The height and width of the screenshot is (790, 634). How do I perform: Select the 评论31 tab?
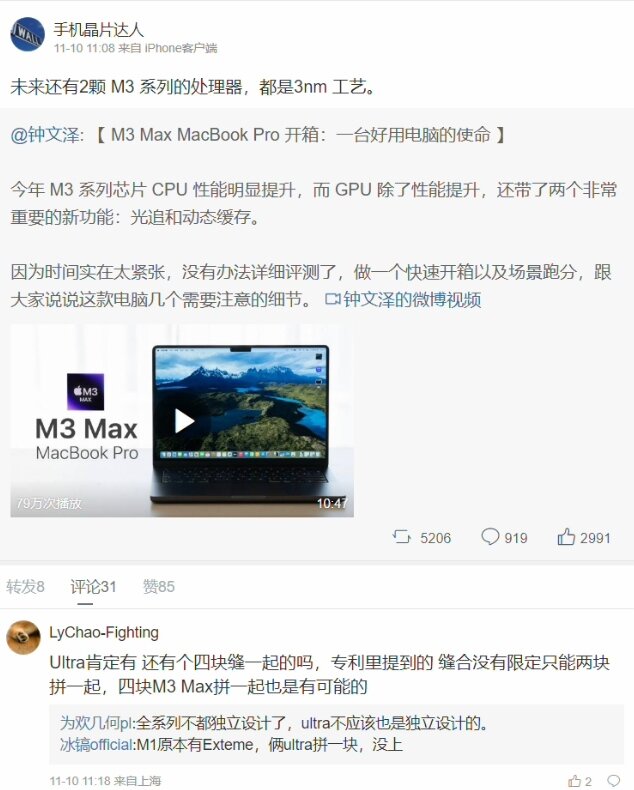coord(93,586)
